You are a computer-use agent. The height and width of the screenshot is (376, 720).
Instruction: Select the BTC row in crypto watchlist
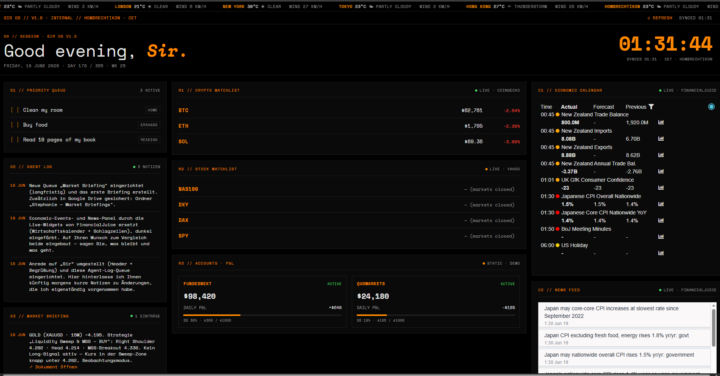pyautogui.click(x=349, y=110)
